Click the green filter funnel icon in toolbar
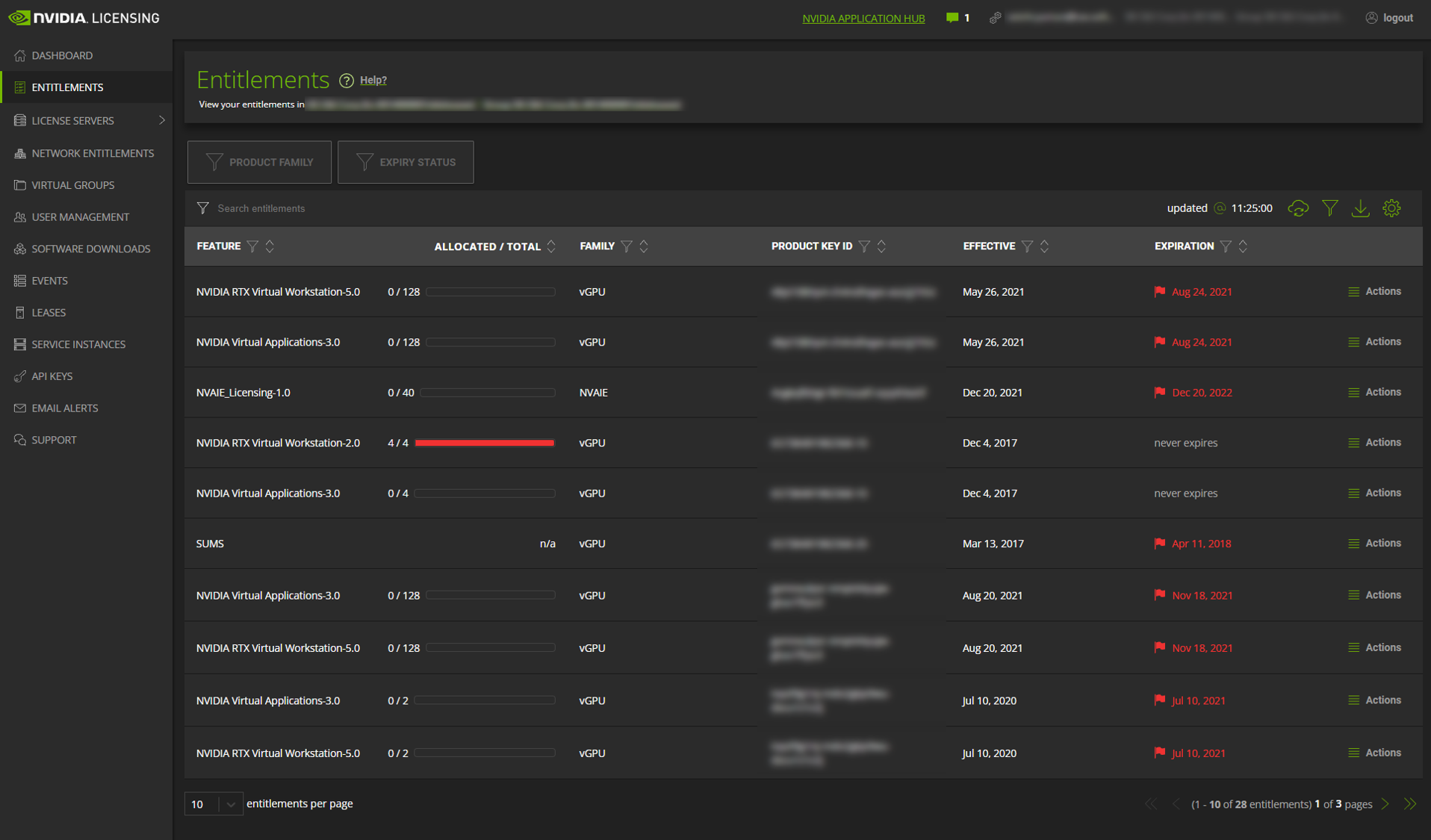 [x=1330, y=208]
